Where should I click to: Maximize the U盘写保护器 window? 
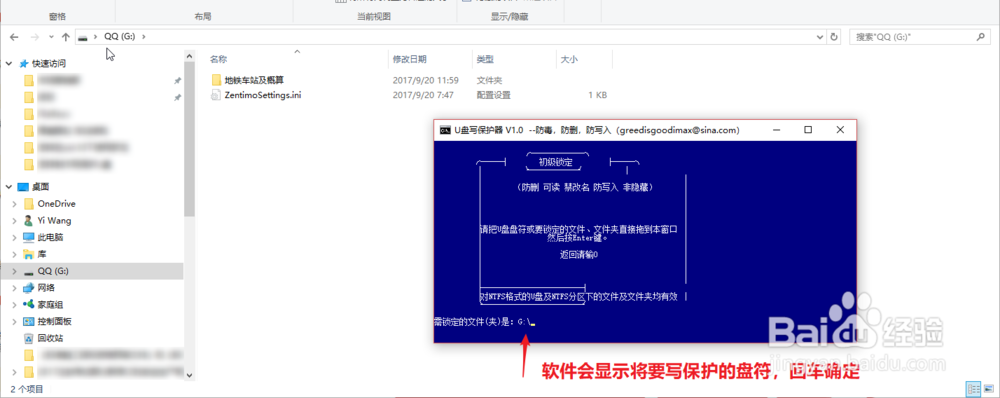[808, 129]
